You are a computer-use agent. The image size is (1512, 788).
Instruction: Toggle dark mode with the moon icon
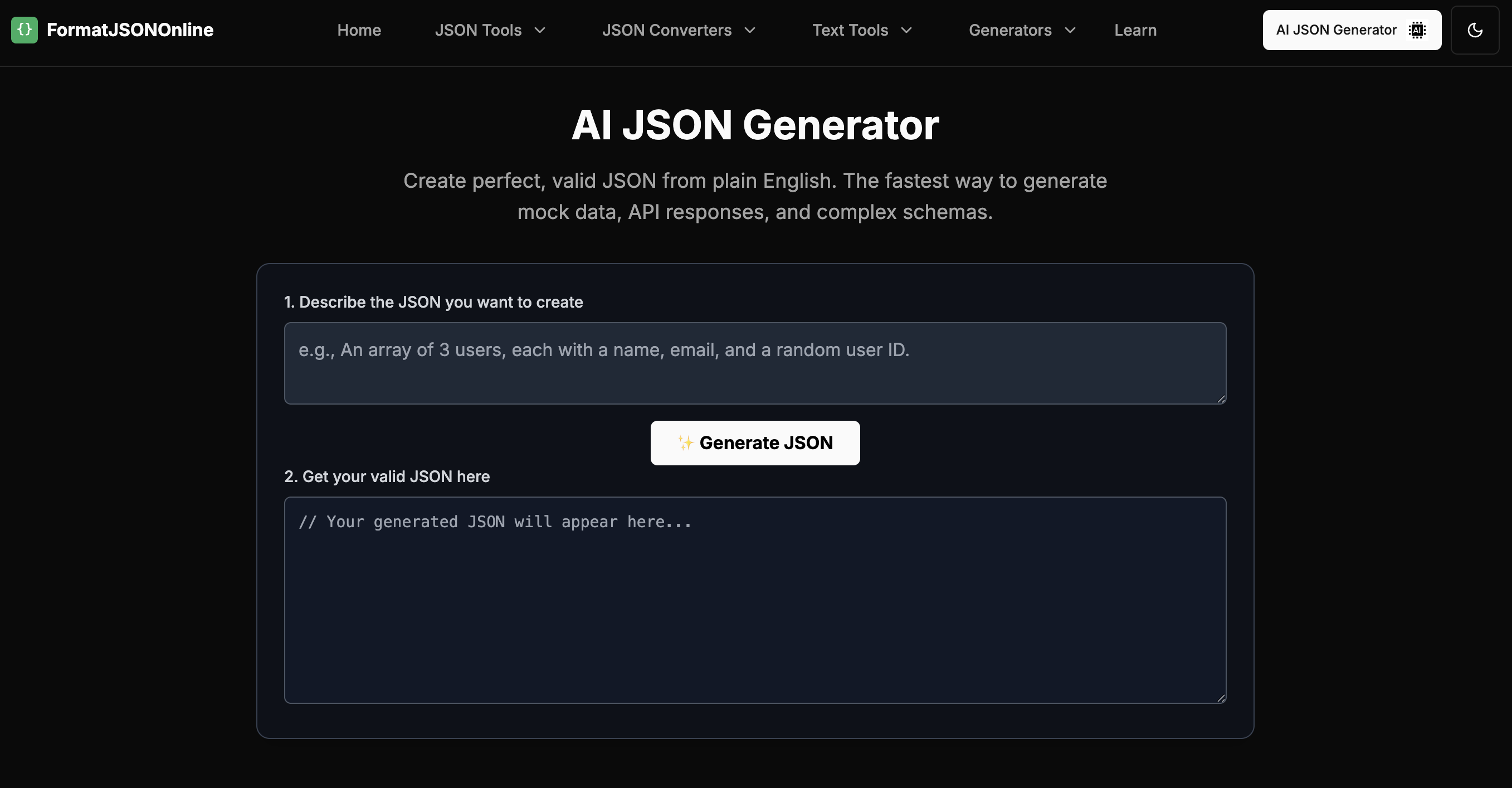click(1475, 30)
